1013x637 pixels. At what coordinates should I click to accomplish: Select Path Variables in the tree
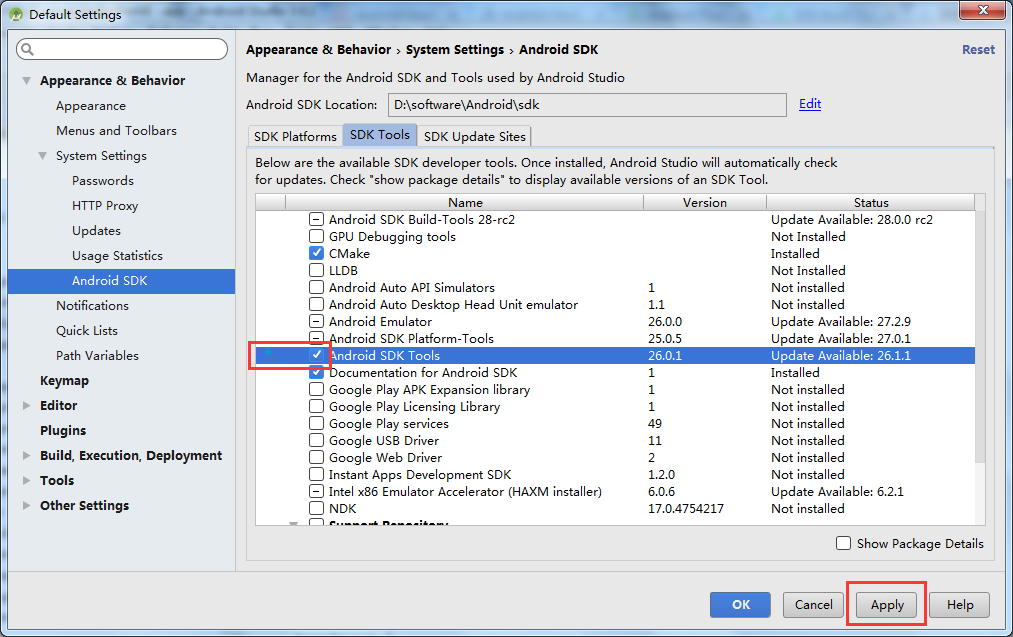[x=97, y=355]
